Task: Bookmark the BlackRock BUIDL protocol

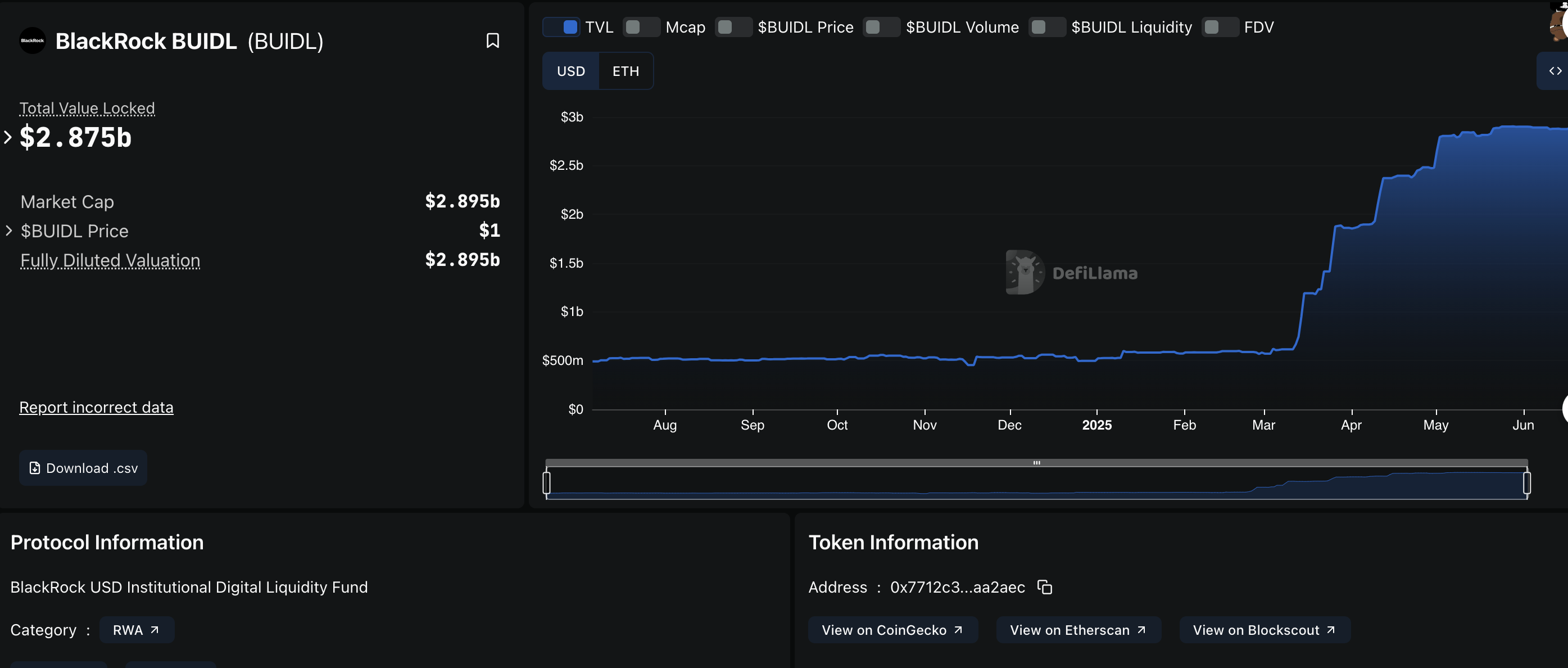Action: [x=493, y=41]
